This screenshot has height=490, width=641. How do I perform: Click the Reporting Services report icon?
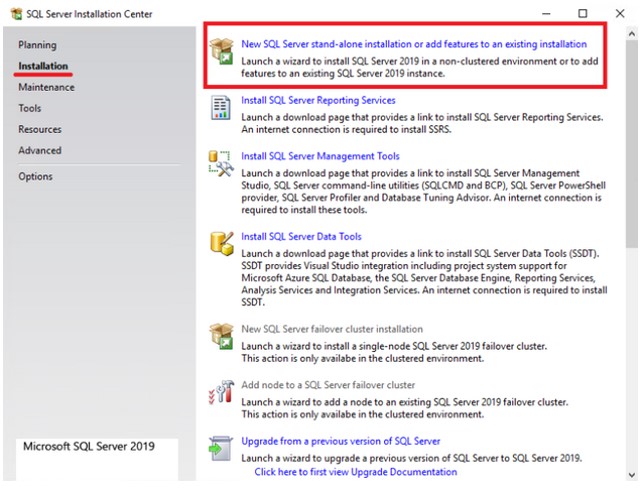[x=221, y=107]
